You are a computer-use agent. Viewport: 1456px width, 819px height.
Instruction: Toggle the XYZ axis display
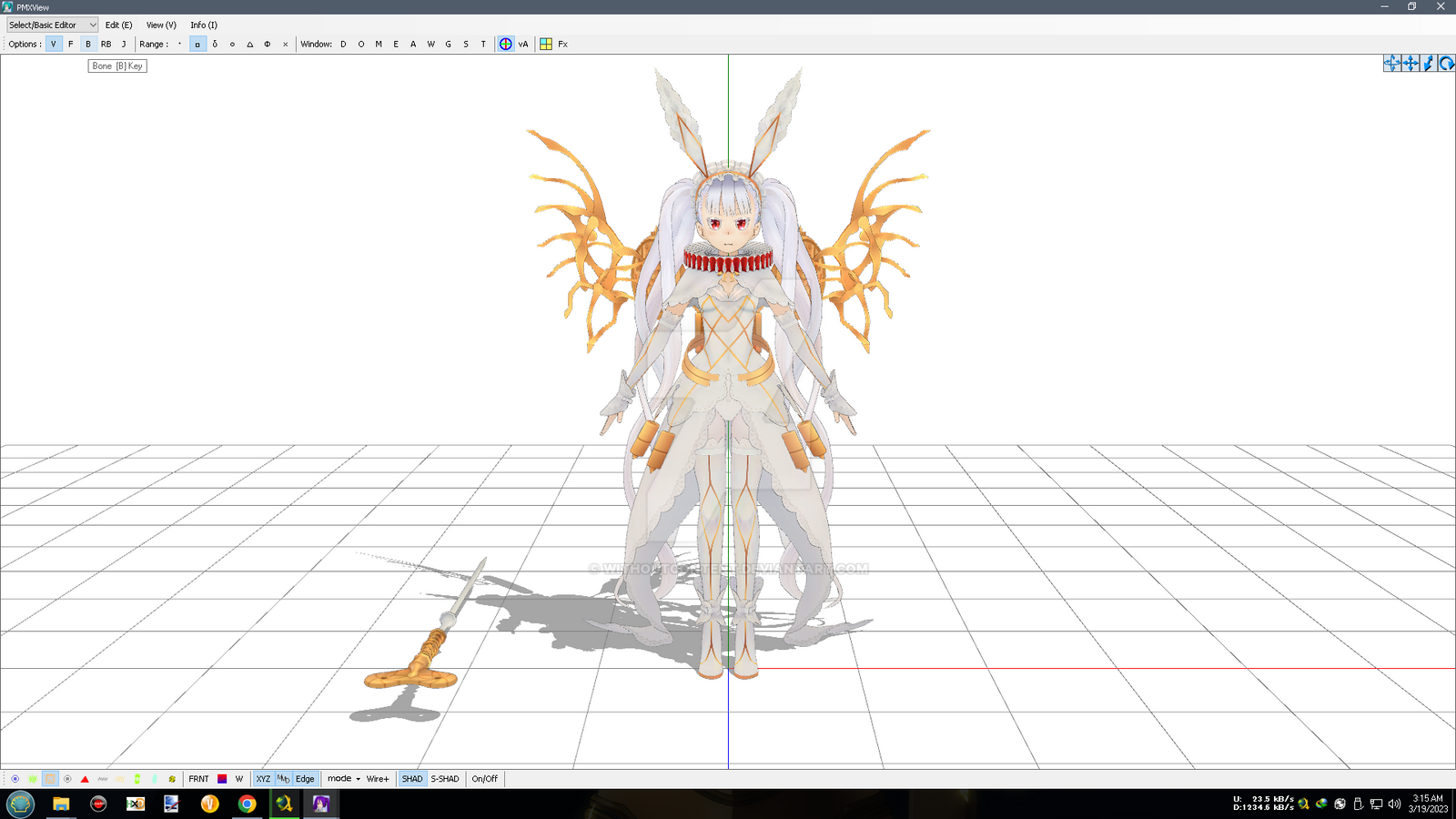point(263,779)
